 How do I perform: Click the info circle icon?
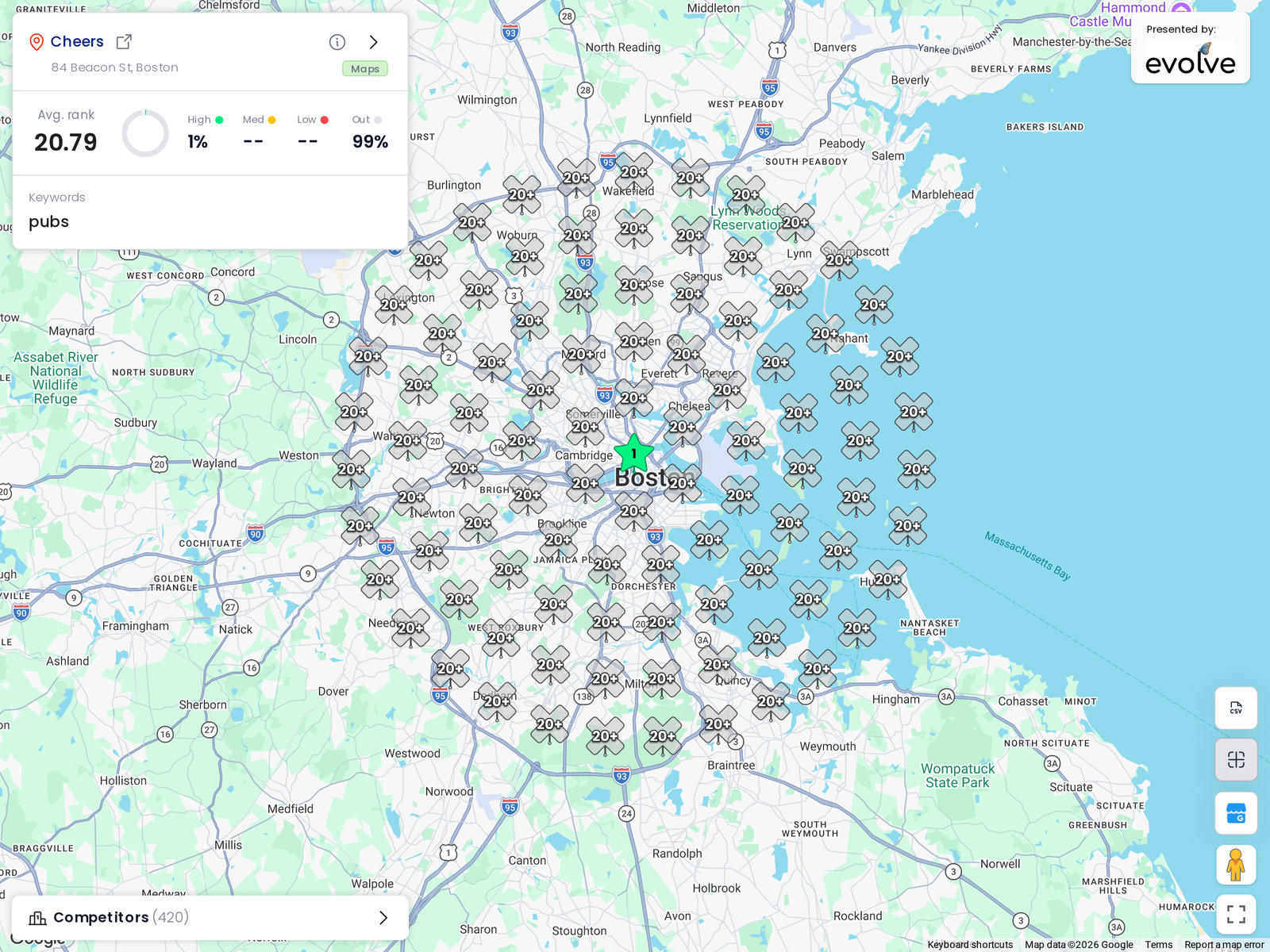click(x=337, y=42)
